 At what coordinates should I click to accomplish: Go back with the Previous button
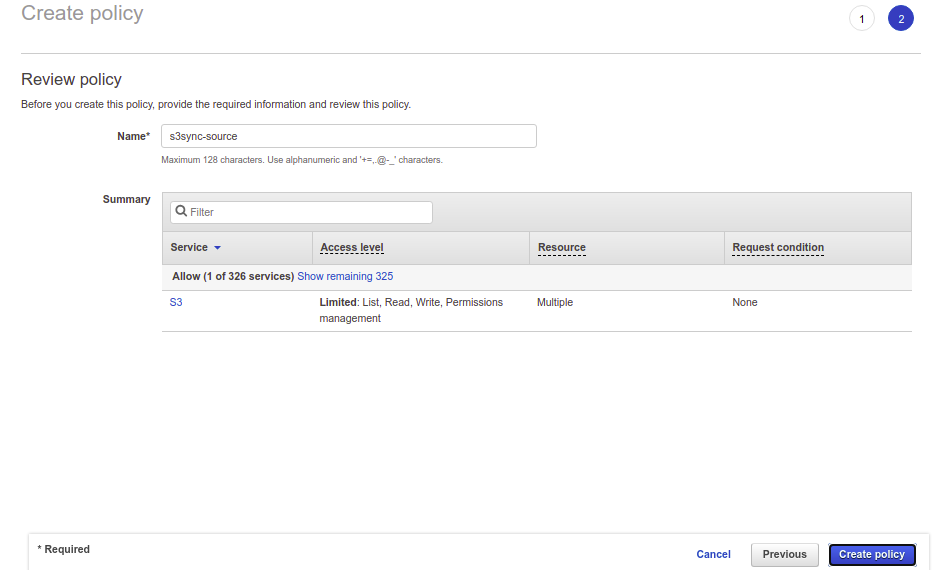pos(784,554)
